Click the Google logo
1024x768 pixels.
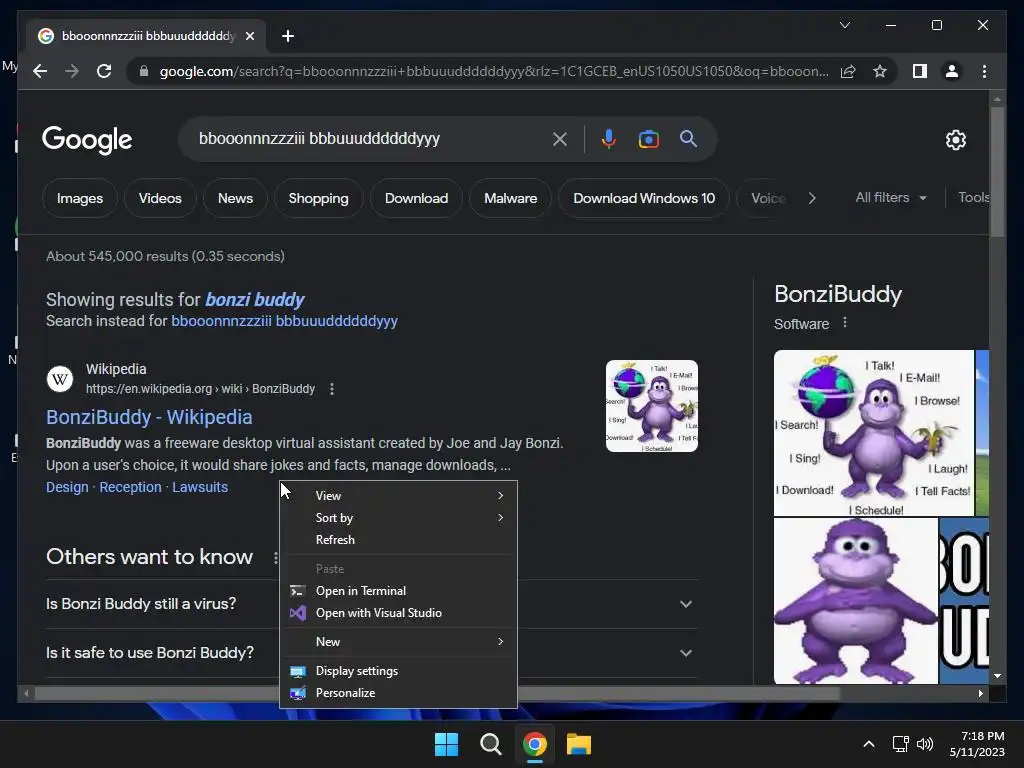(87, 140)
